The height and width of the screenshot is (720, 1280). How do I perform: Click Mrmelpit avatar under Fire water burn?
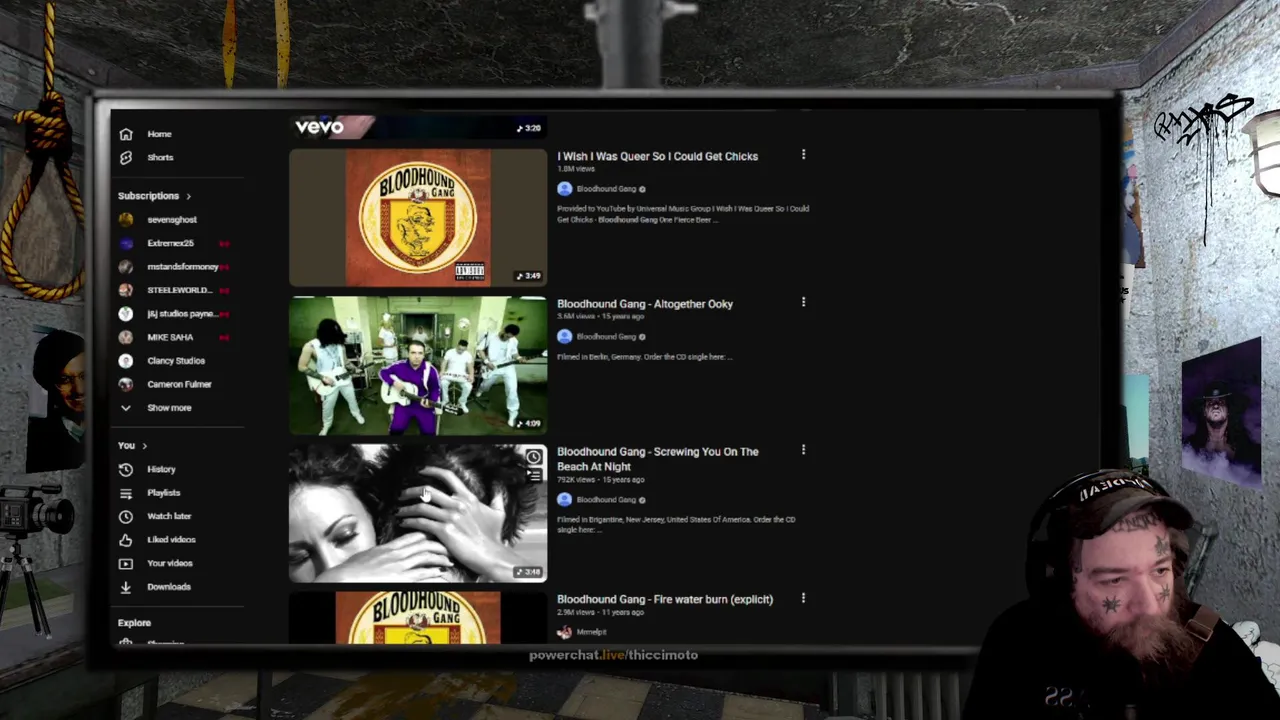(565, 632)
